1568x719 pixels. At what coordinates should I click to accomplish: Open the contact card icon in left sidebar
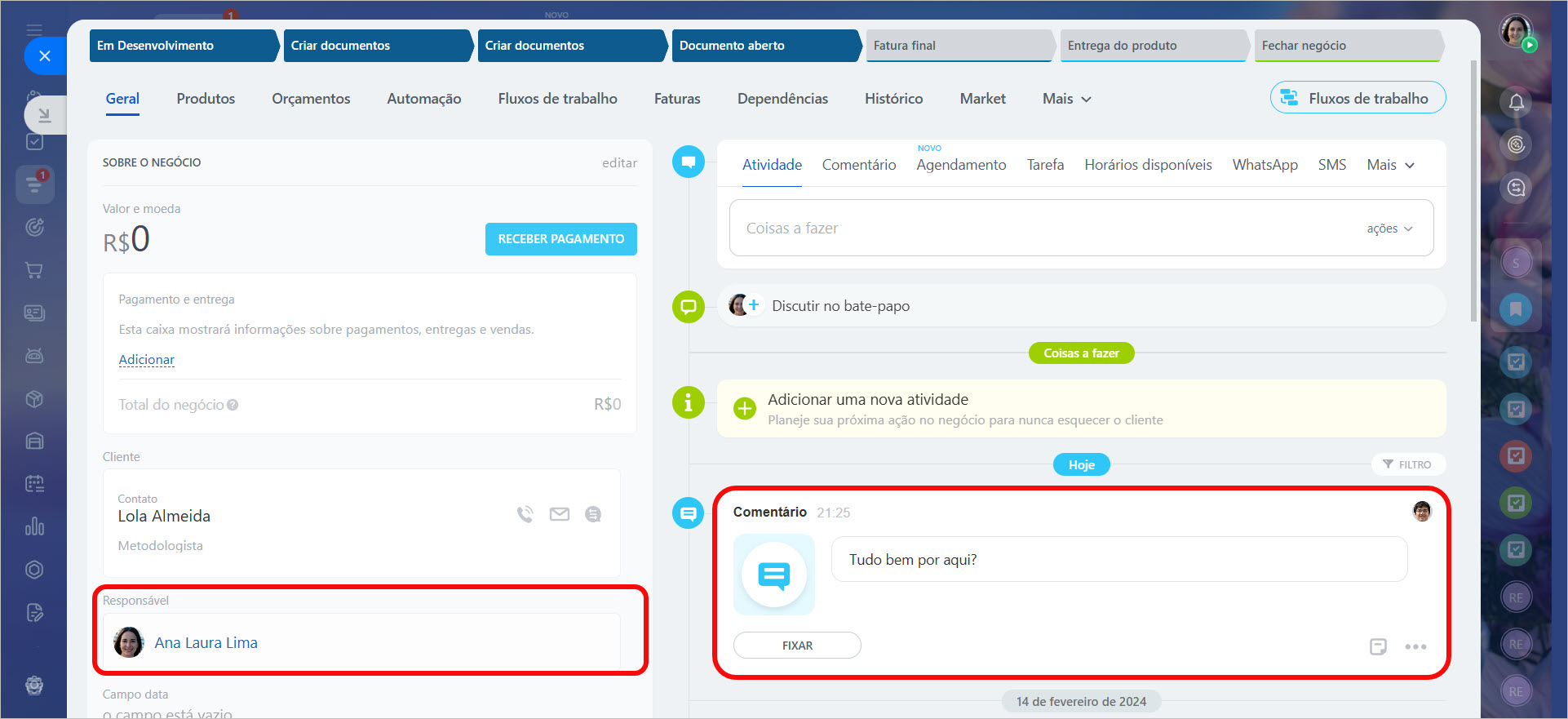point(34,313)
